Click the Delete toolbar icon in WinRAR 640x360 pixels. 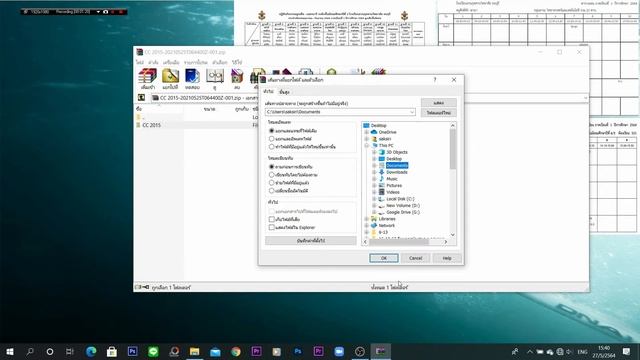click(x=237, y=76)
